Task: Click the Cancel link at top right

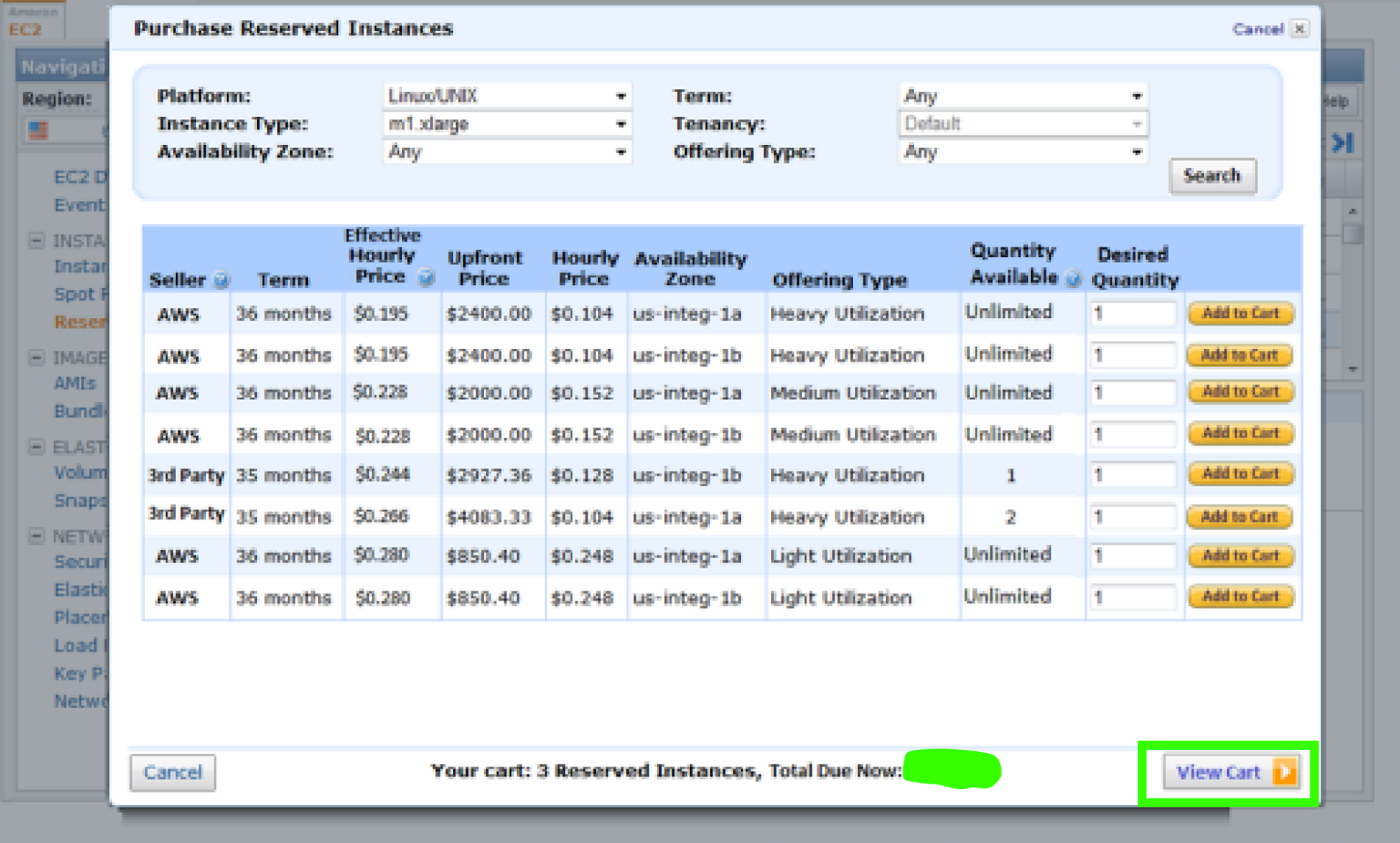Action: [1258, 29]
